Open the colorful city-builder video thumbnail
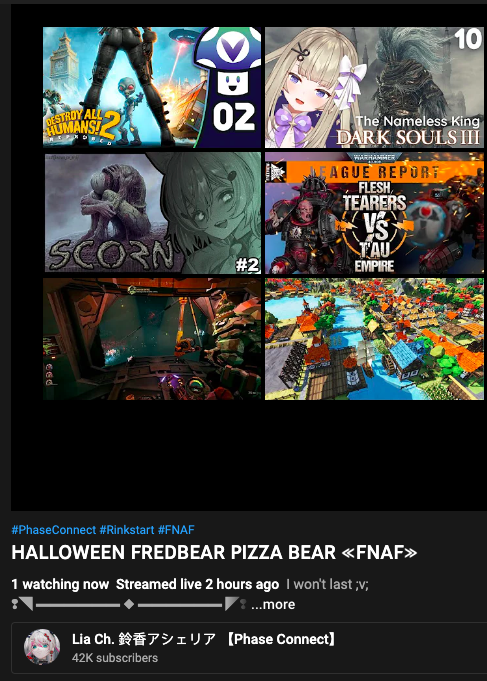The width and height of the screenshot is (487, 681). click(x=374, y=339)
